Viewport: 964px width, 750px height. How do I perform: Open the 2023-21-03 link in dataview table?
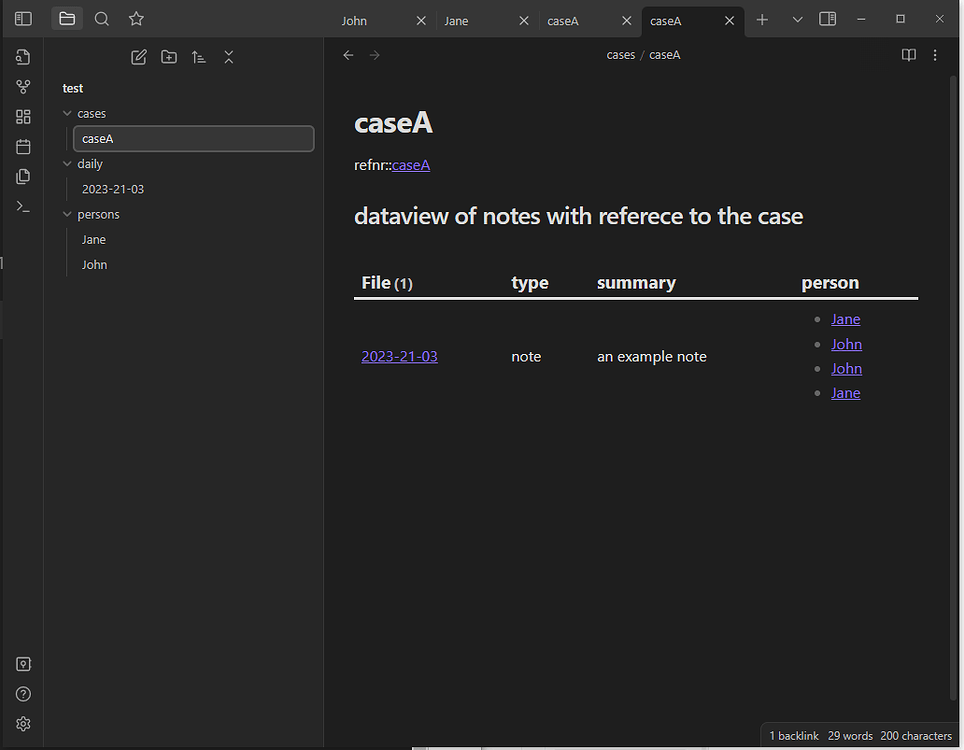pyautogui.click(x=399, y=356)
